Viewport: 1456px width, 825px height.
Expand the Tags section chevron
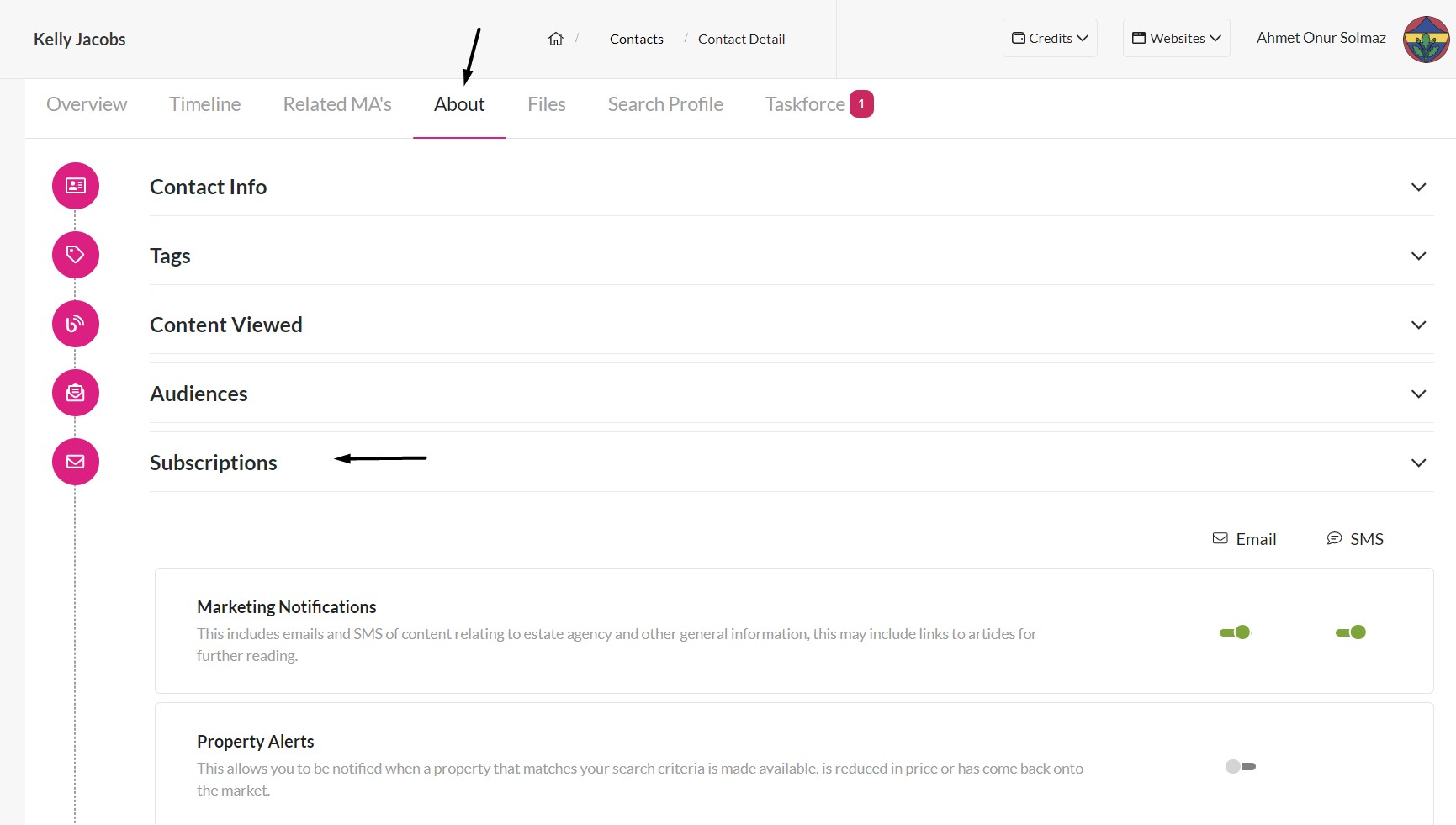(1418, 256)
